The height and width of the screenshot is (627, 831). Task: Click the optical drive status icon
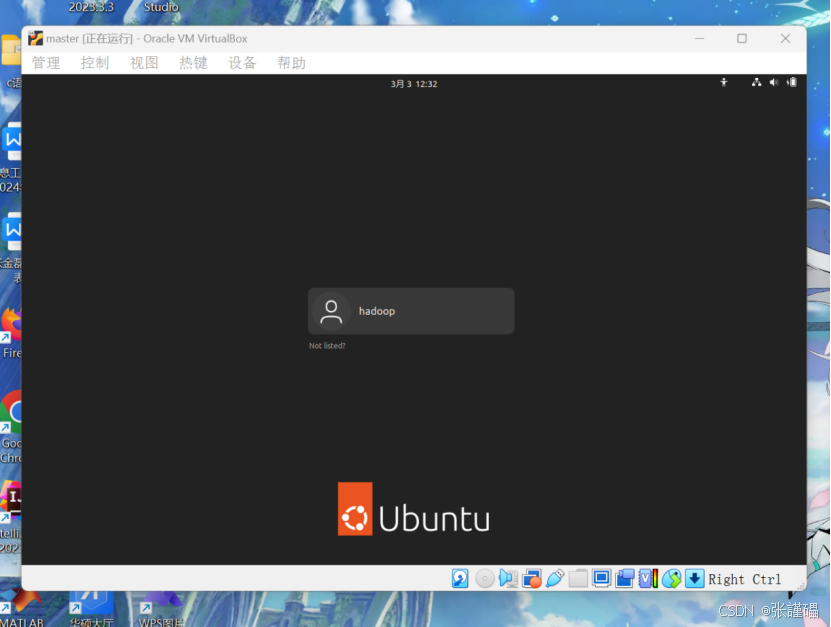484,578
